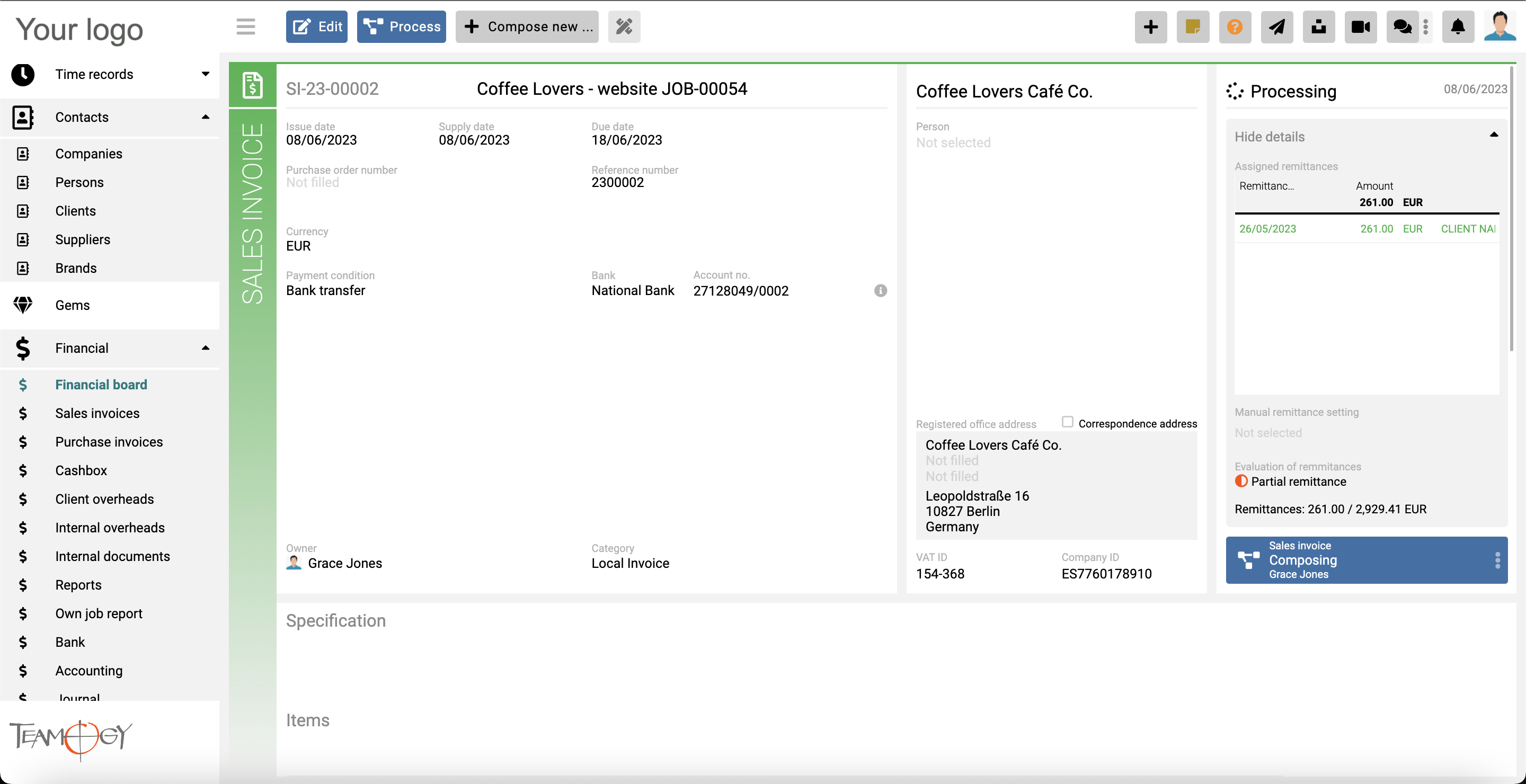Screen dimensions: 1526x784
Task: Click the Partial remittance status icon
Action: tap(1241, 482)
